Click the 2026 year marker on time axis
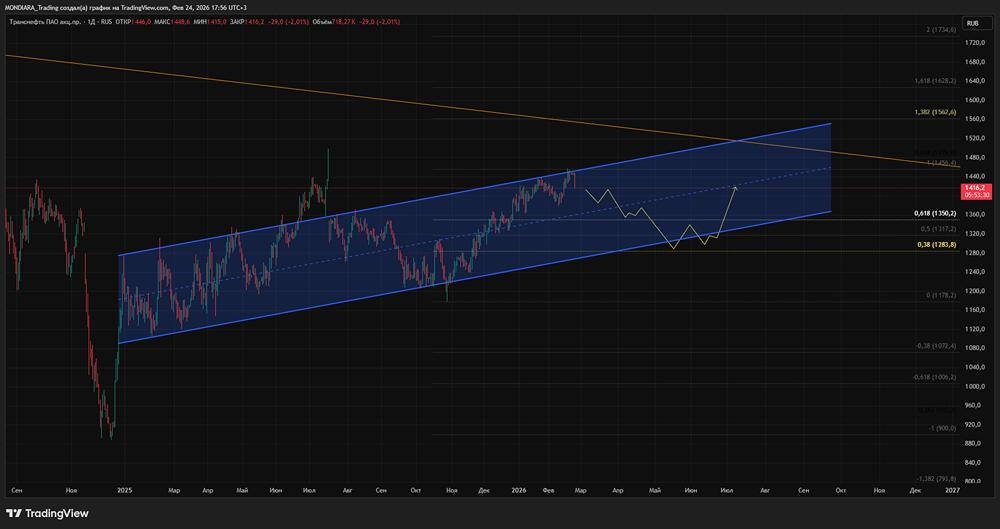The image size is (1000, 529). click(518, 491)
